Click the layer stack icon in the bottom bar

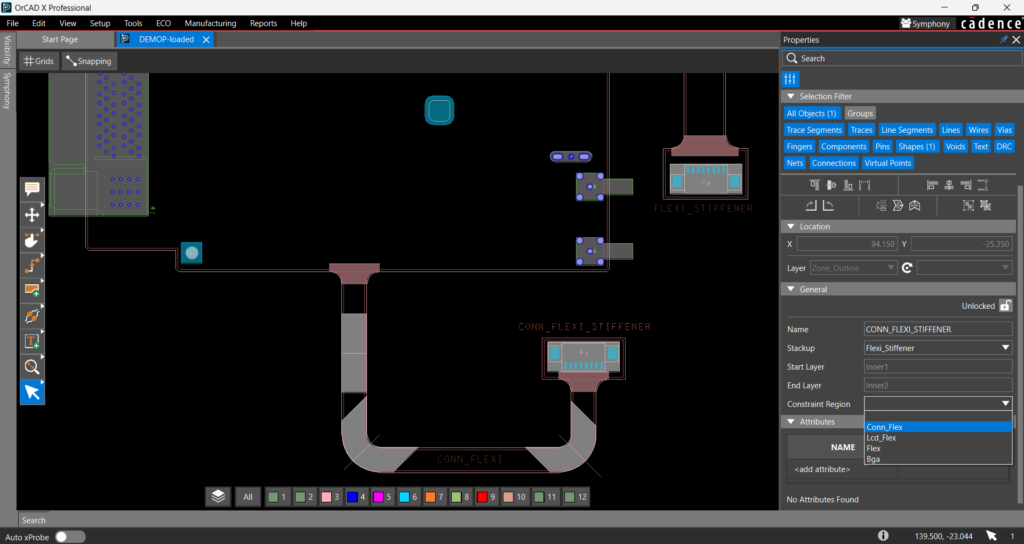pos(218,496)
